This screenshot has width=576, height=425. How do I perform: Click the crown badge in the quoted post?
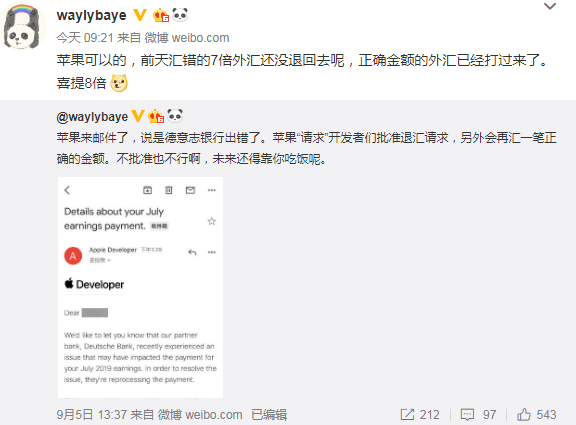156,116
